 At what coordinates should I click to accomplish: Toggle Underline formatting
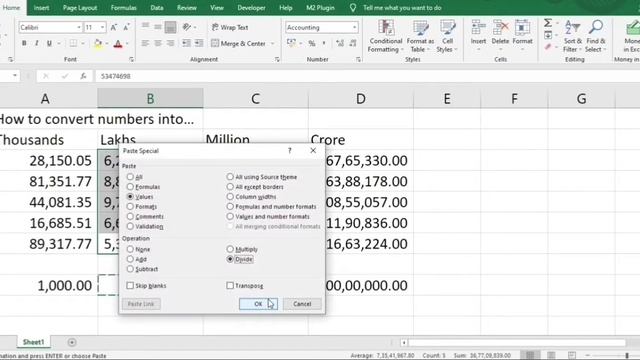tap(49, 43)
